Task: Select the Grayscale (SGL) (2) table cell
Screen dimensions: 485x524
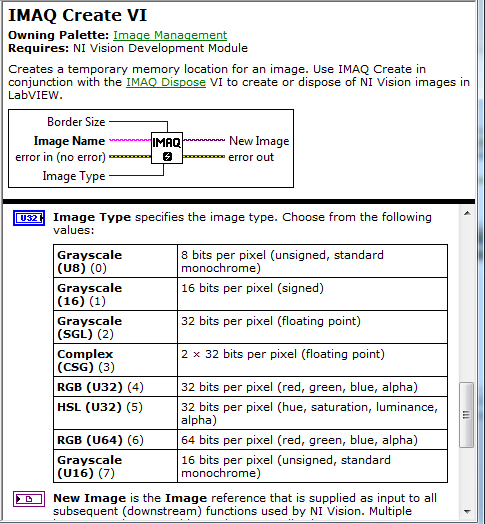Action: coord(115,327)
